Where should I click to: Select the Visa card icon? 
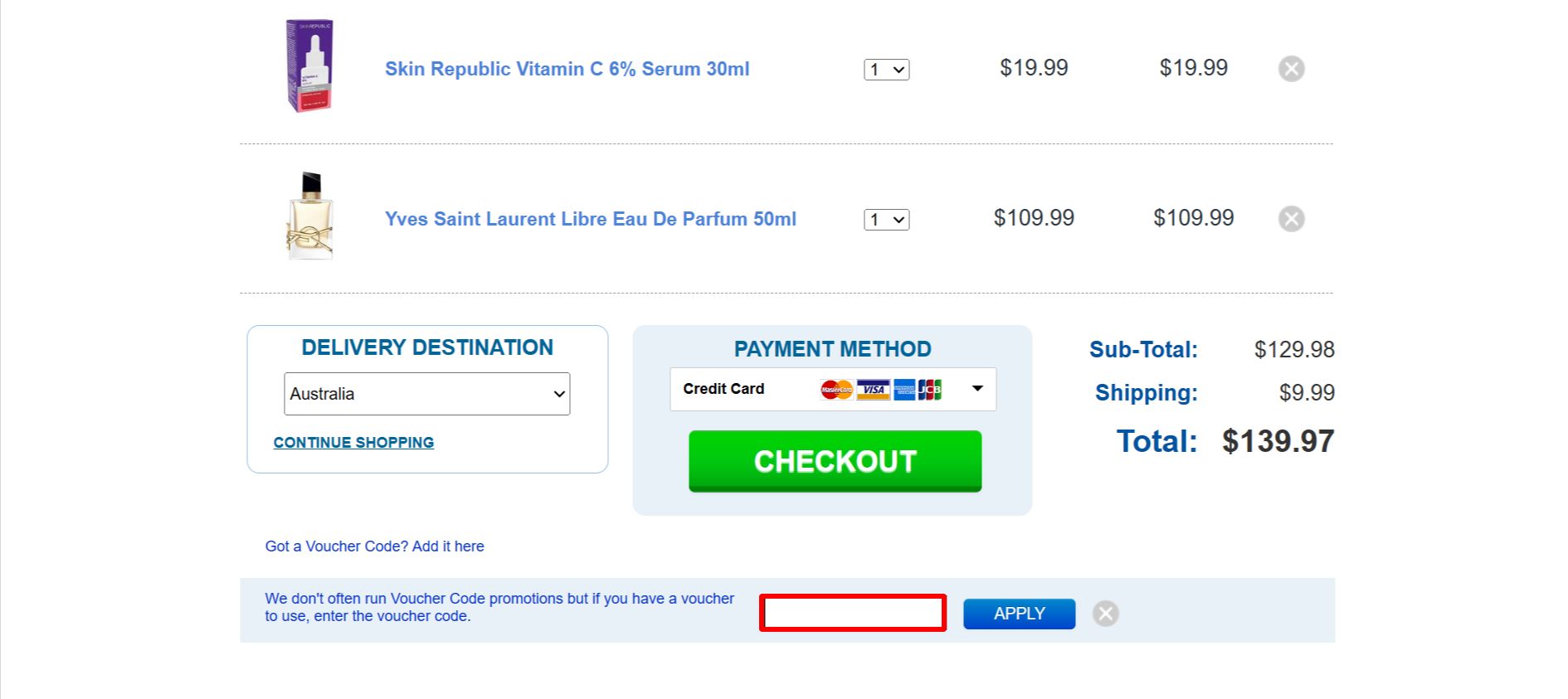tap(873, 389)
